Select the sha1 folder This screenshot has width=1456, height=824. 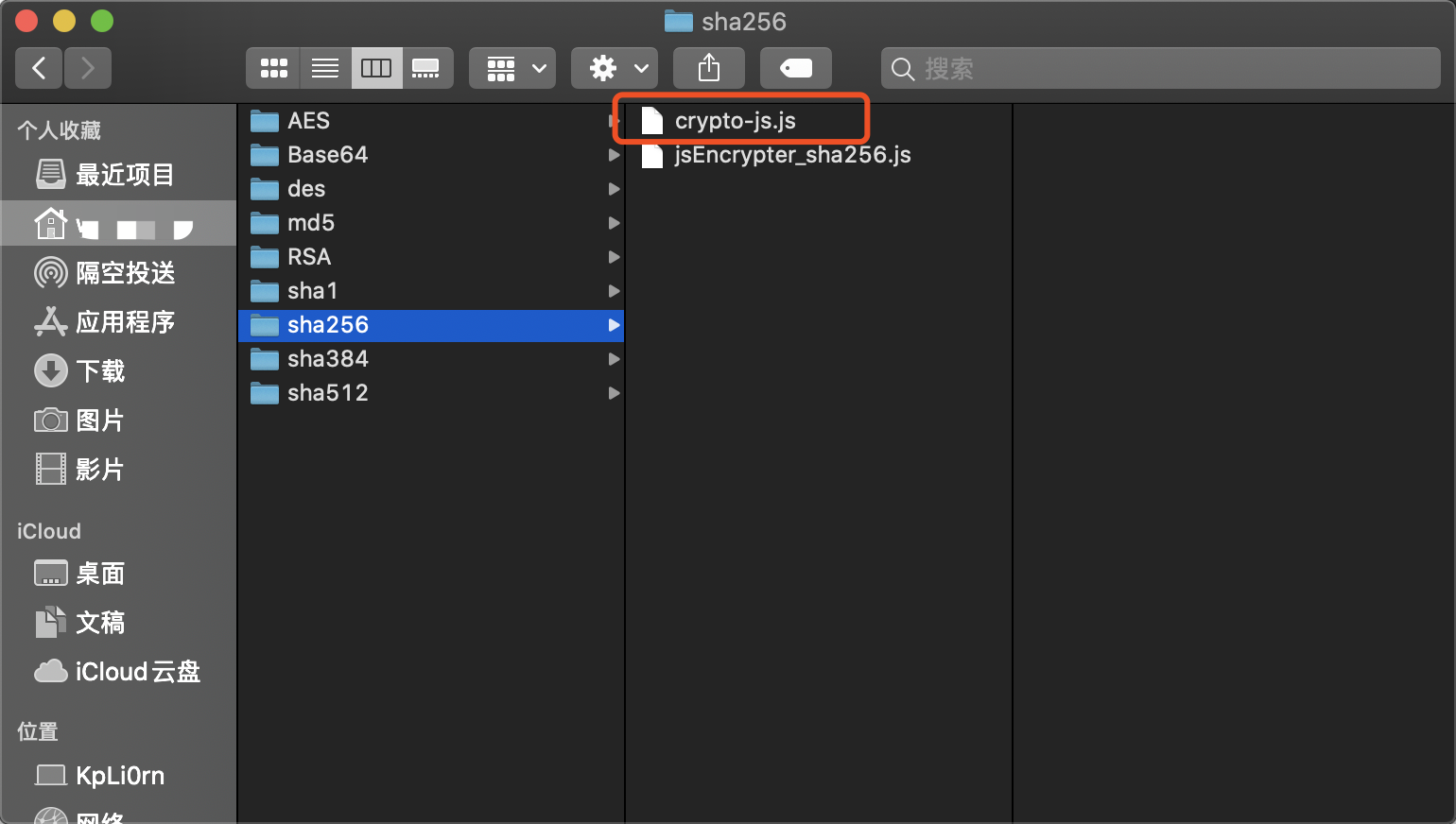[431, 291]
